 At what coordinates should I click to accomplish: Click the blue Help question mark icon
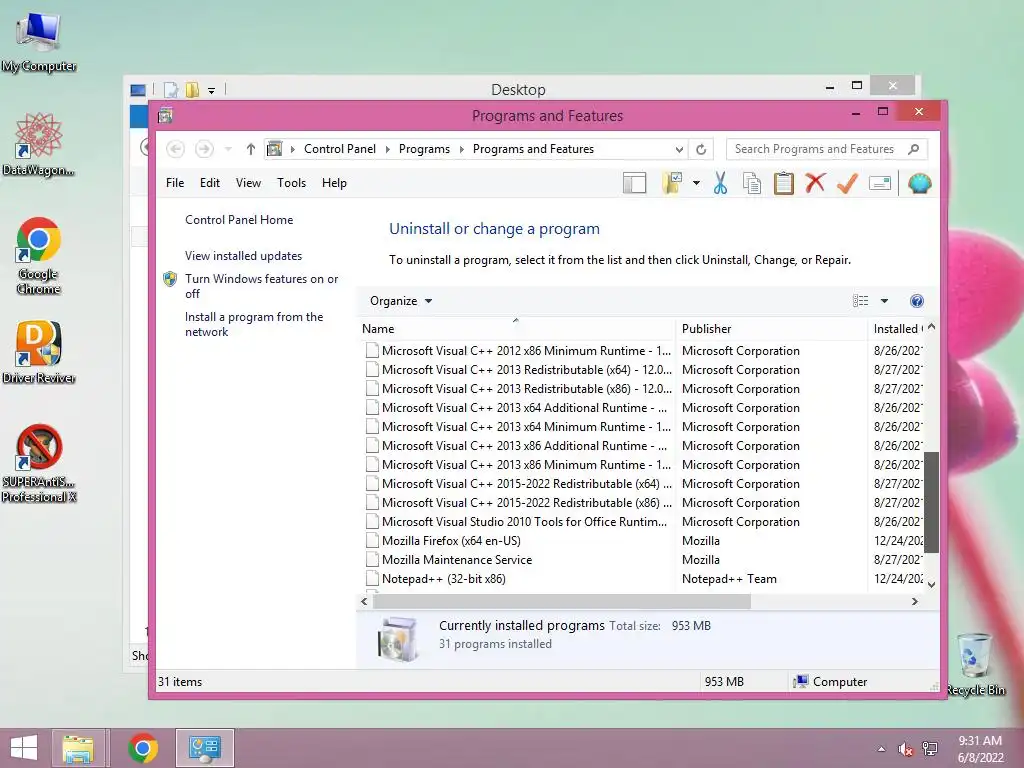click(x=917, y=301)
